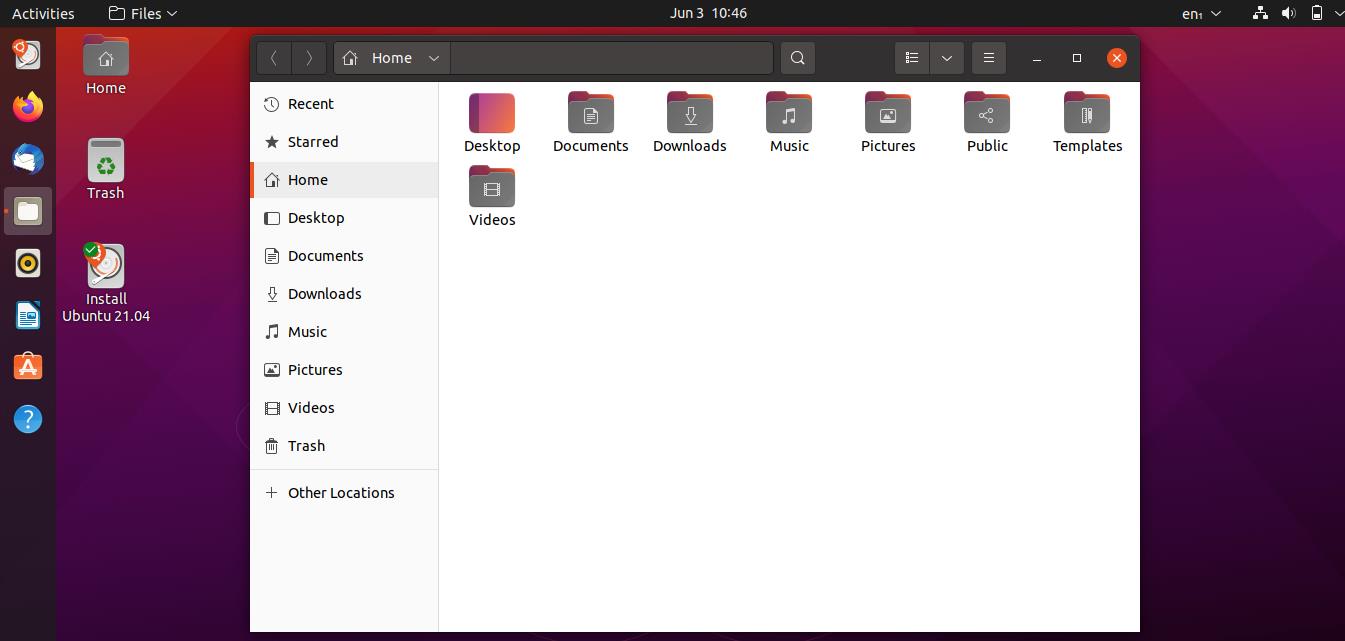This screenshot has height=641, width=1345.
Task: Open the search magnifier in Files
Action: tap(797, 58)
